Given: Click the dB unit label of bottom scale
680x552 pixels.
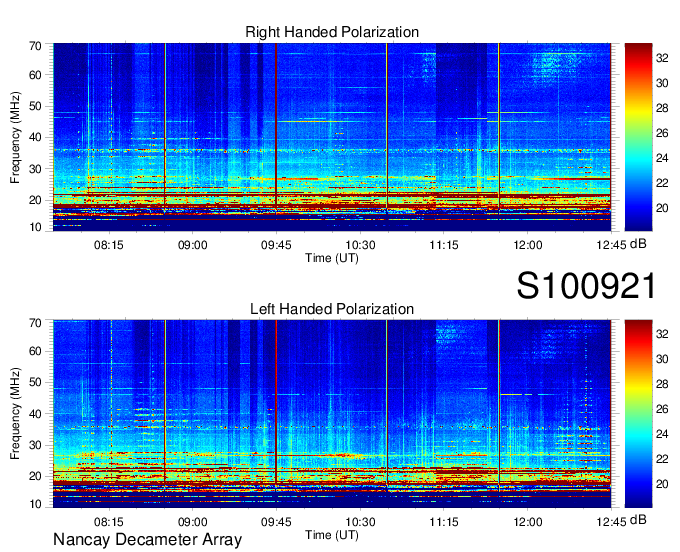Looking at the screenshot, I should pyautogui.click(x=638, y=520).
